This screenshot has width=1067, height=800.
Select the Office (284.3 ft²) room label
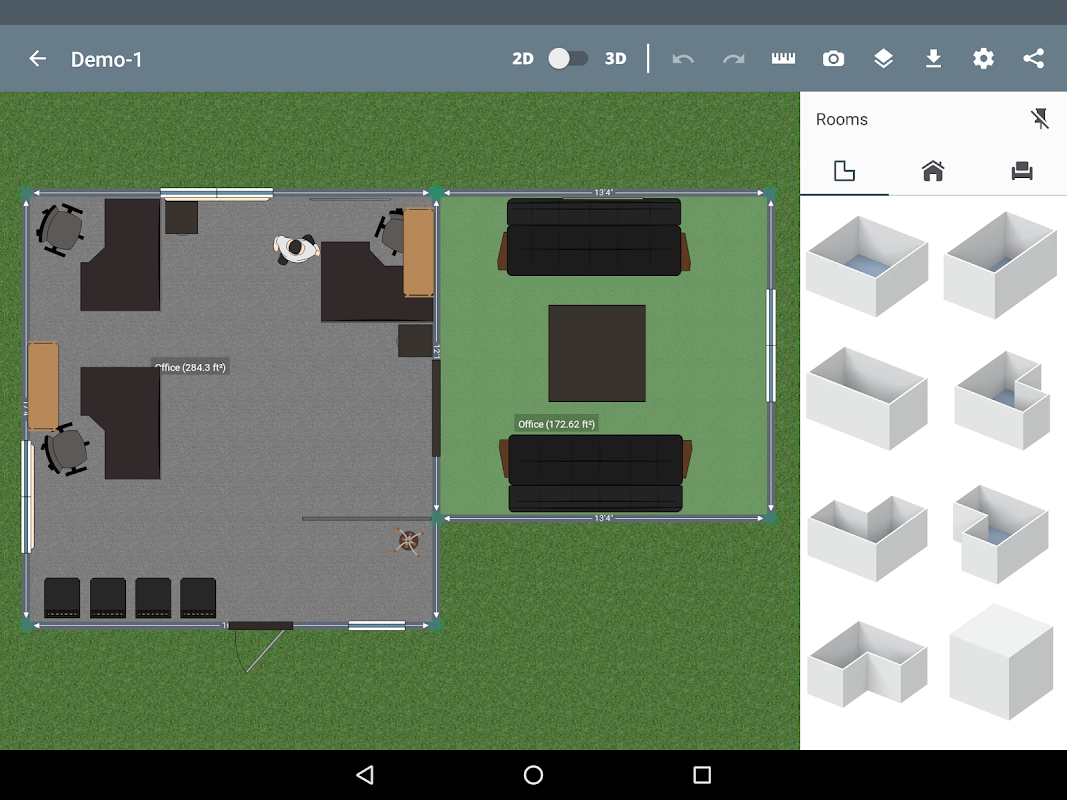(x=190, y=367)
